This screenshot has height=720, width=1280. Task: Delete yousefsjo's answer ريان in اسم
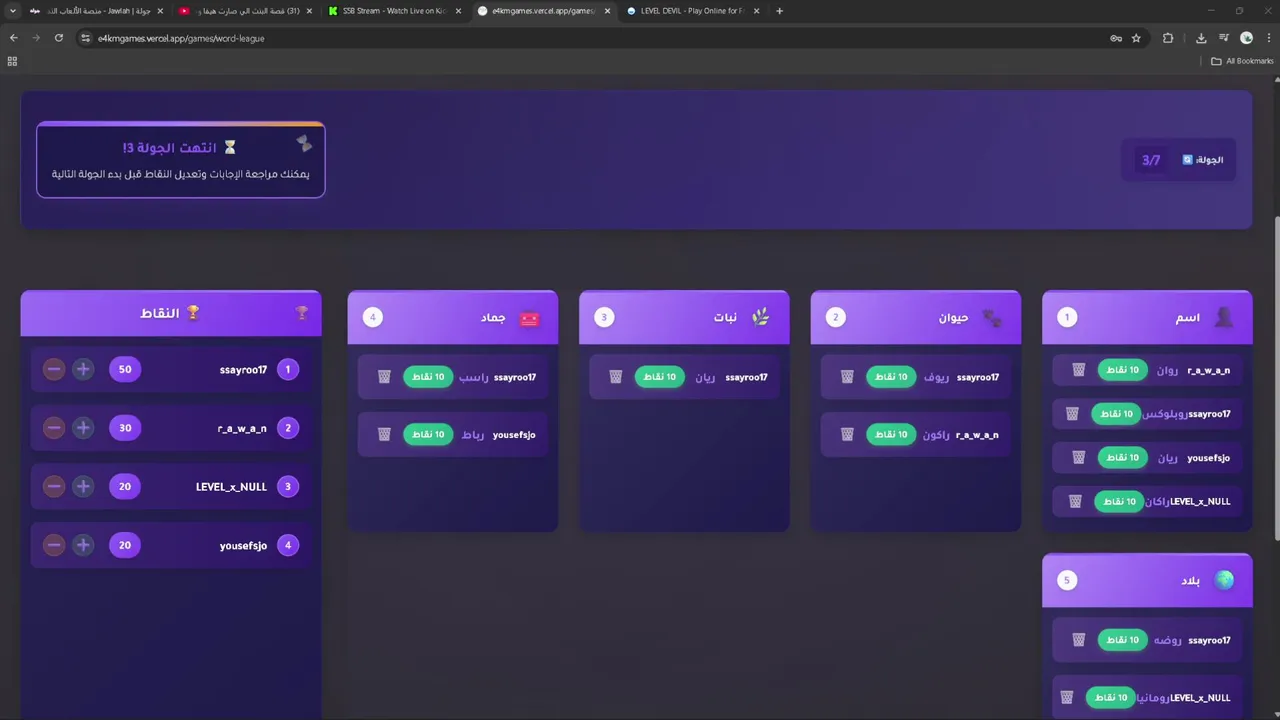1078,458
